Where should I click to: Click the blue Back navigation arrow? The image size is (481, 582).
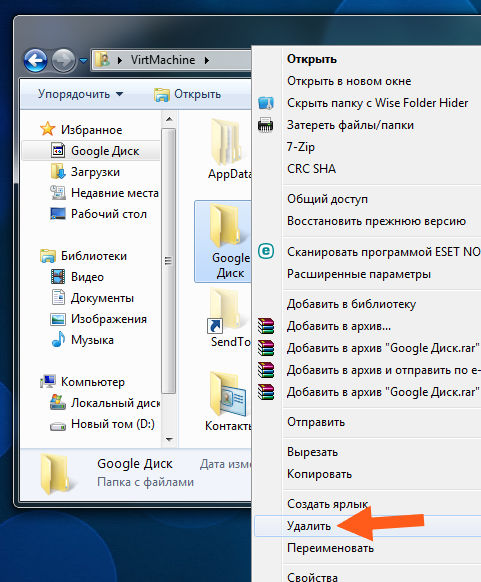point(36,60)
